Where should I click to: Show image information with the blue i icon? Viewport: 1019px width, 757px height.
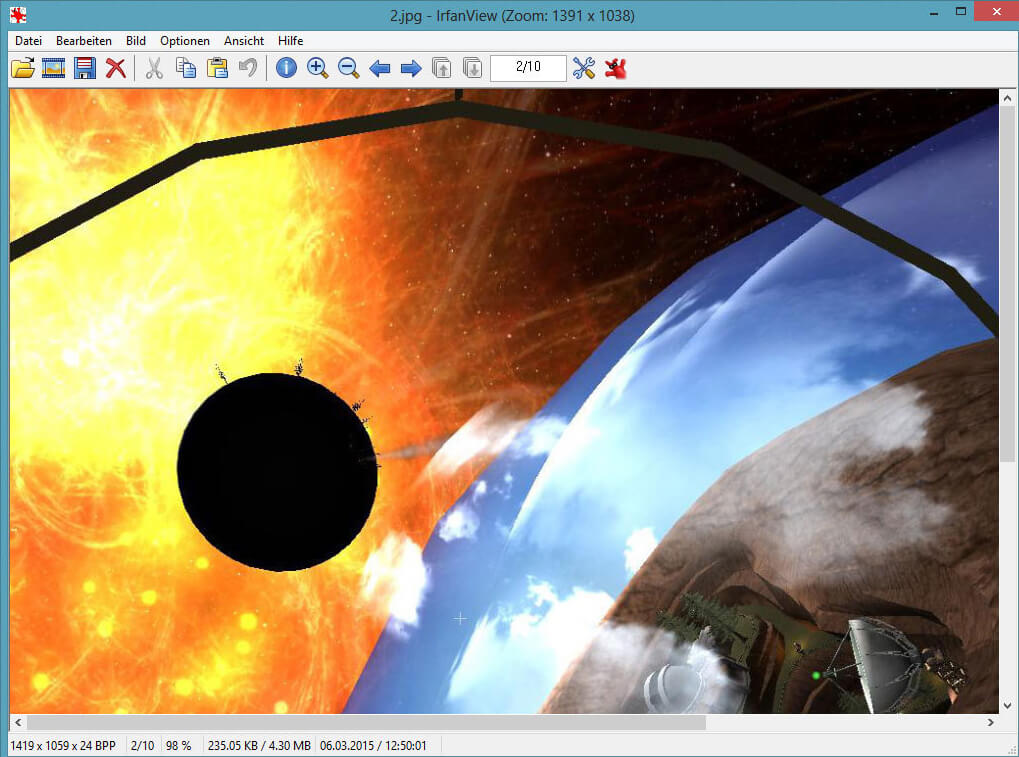point(286,68)
